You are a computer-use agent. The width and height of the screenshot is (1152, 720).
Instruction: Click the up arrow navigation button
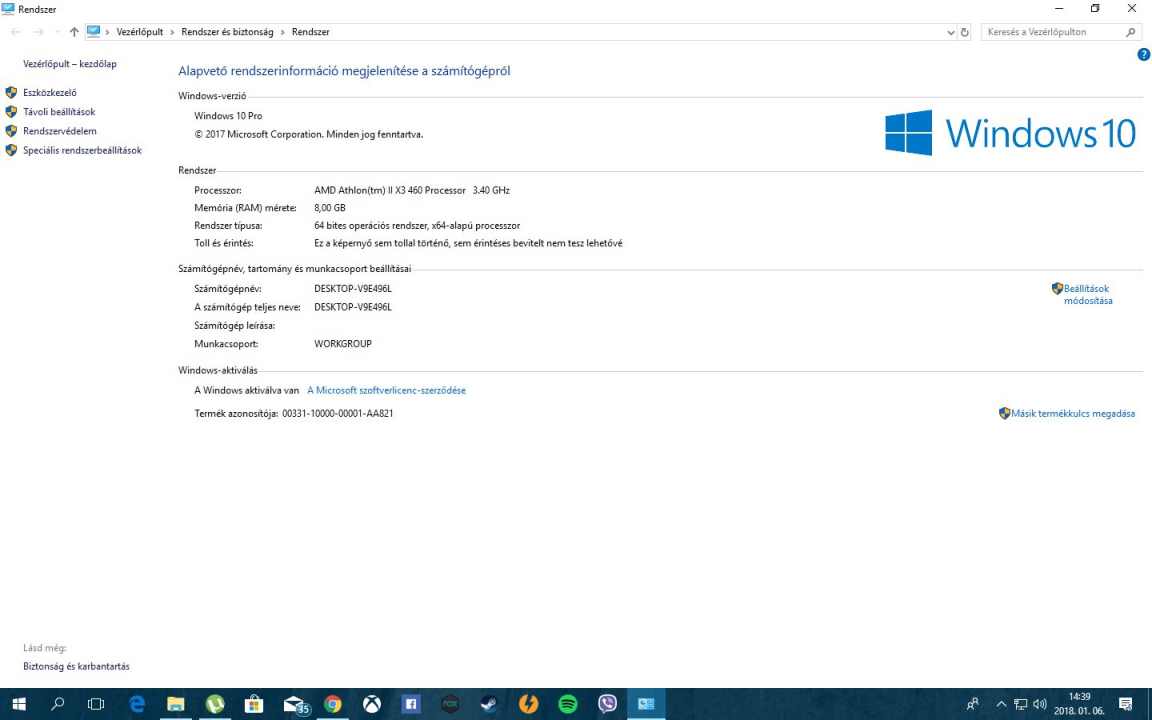tap(74, 32)
